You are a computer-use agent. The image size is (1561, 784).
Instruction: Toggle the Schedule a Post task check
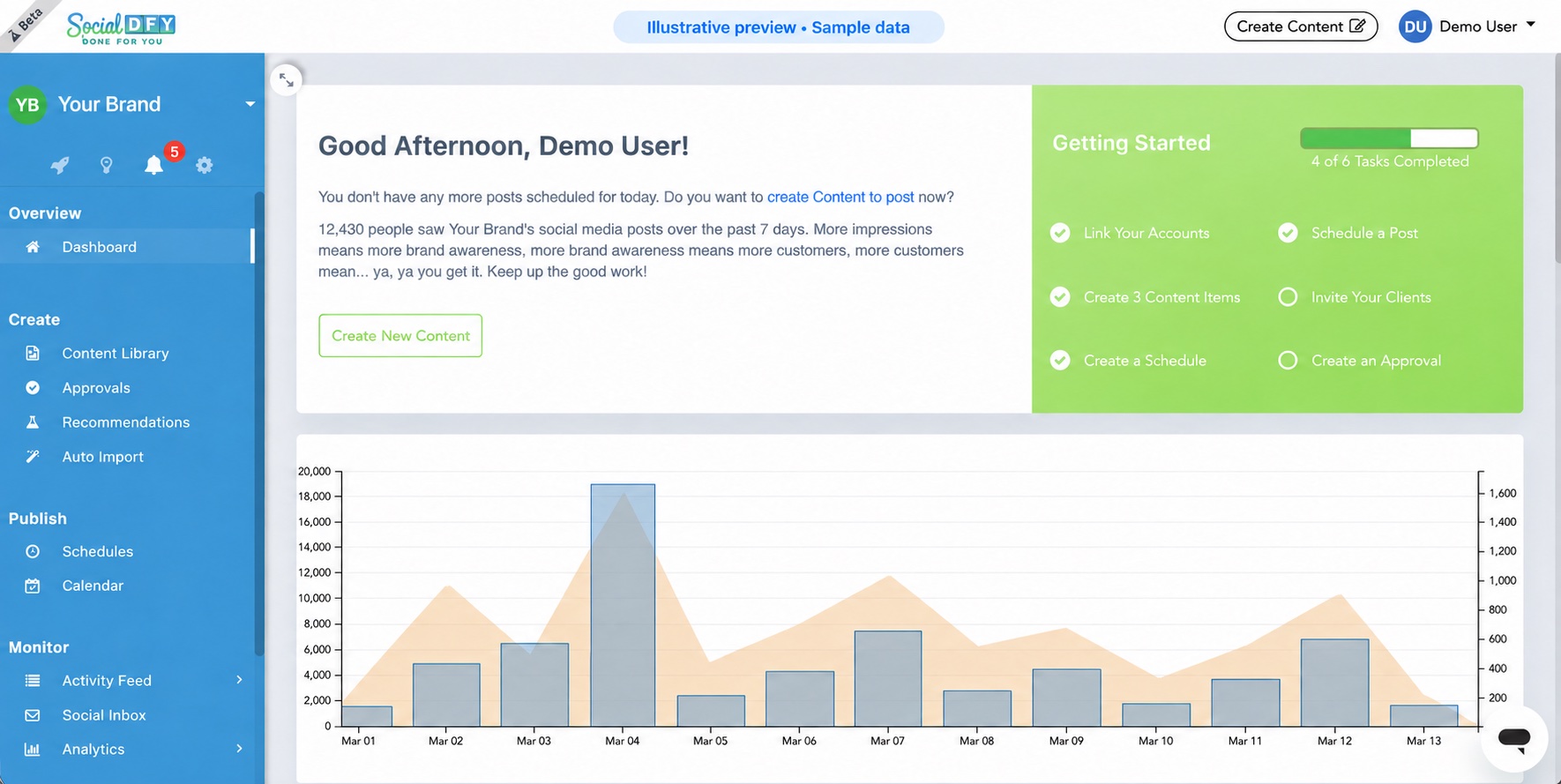tap(1288, 233)
